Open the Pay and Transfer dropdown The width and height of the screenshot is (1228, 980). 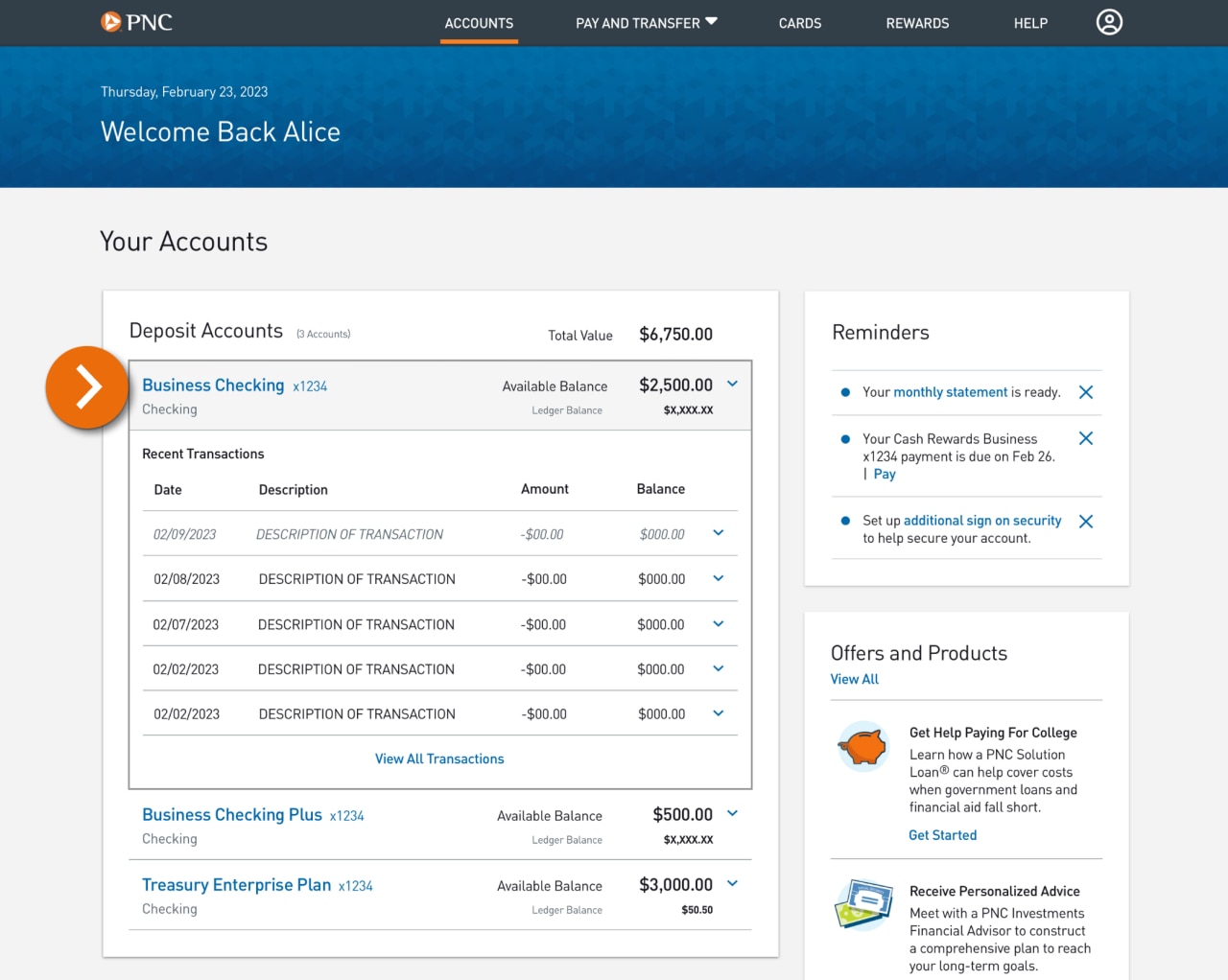click(645, 23)
